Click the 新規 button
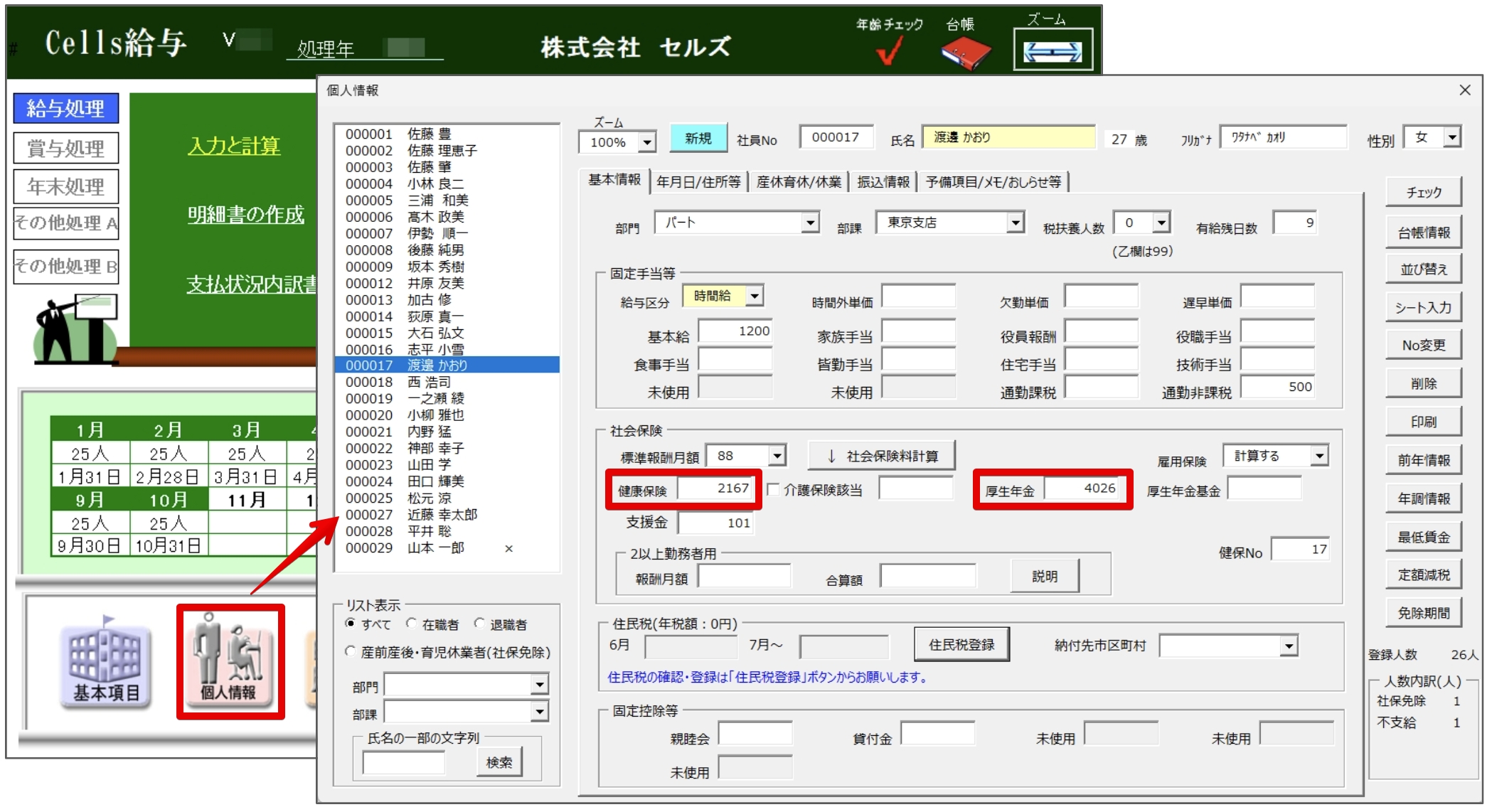The width and height of the screenshot is (1492, 812). pos(698,138)
